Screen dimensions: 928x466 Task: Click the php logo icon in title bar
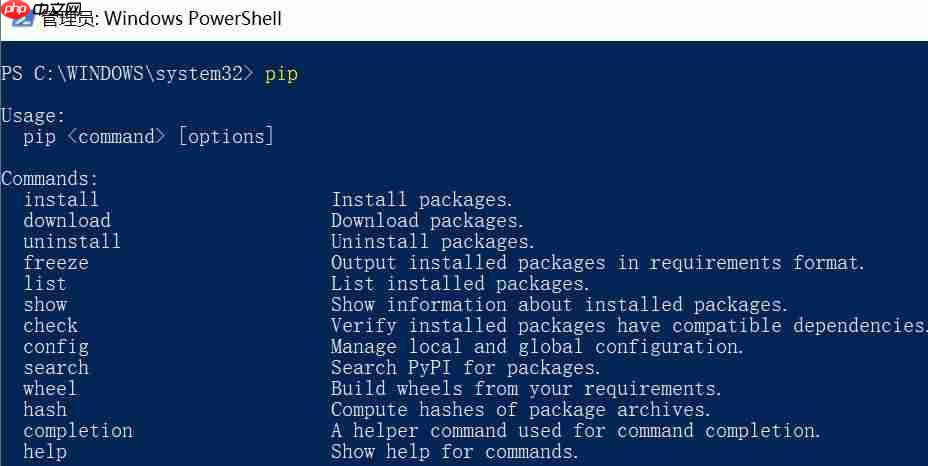(x=14, y=13)
